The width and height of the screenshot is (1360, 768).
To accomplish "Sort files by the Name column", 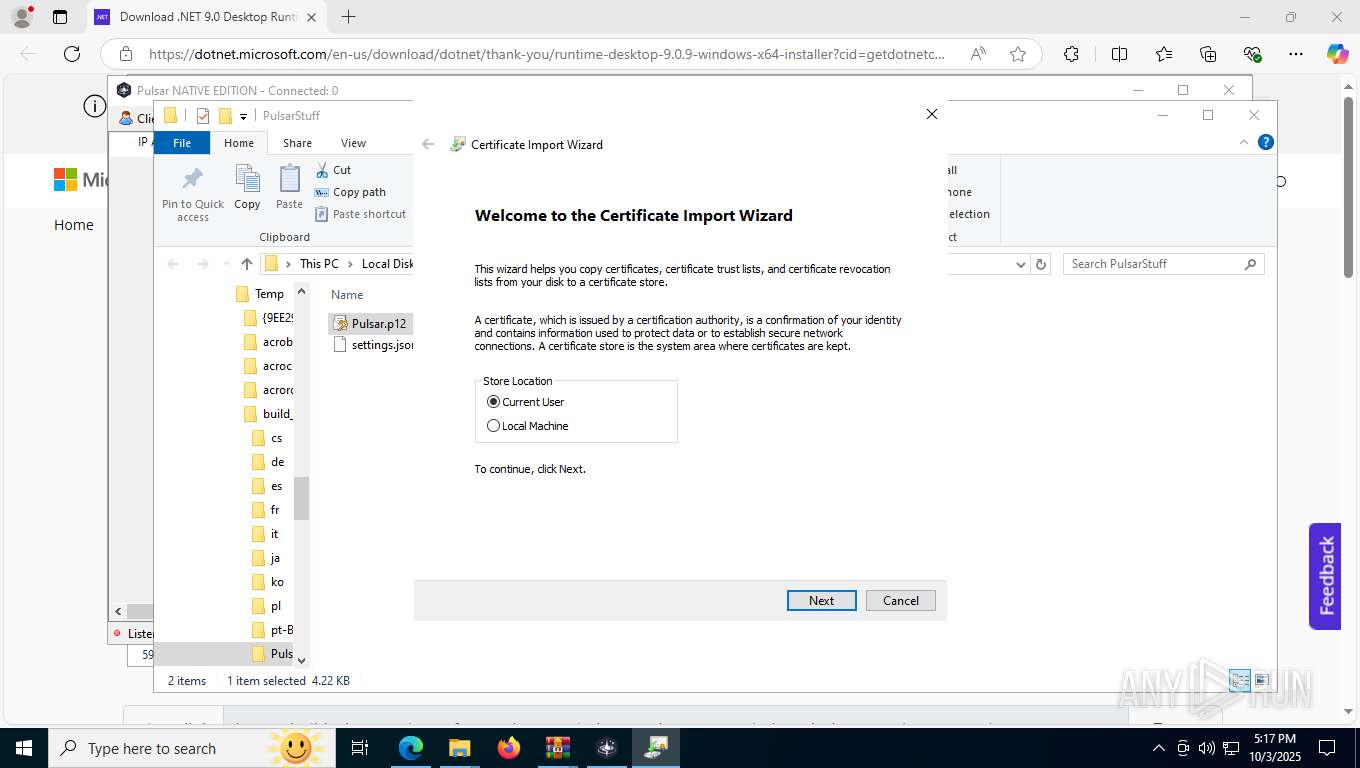I will coord(347,295).
